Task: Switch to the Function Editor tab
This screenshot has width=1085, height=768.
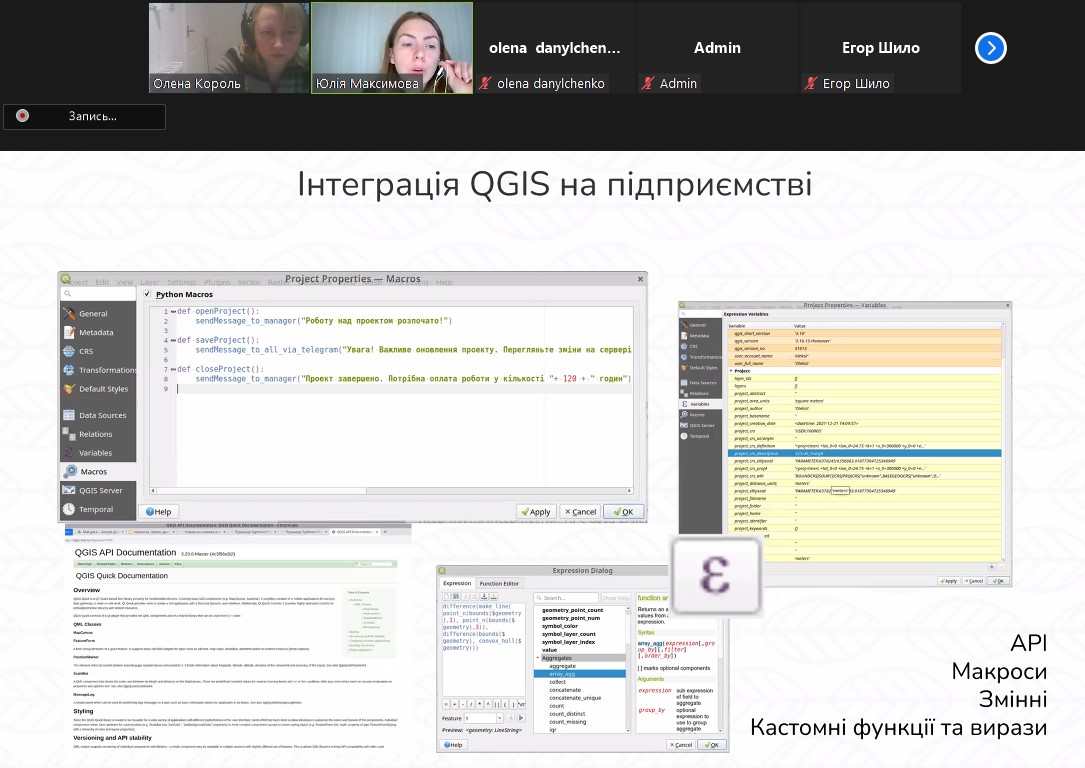Action: tap(499, 583)
